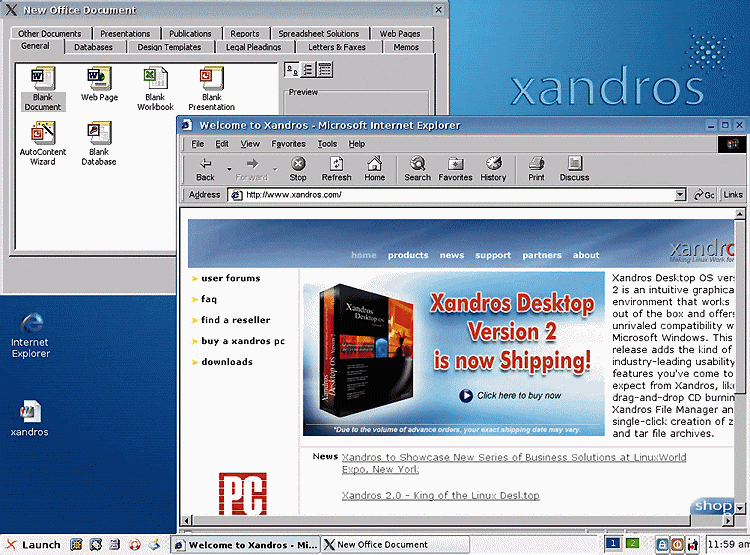This screenshot has height=555, width=750.
Task: Toggle the Large Icons view button
Action: (x=291, y=69)
